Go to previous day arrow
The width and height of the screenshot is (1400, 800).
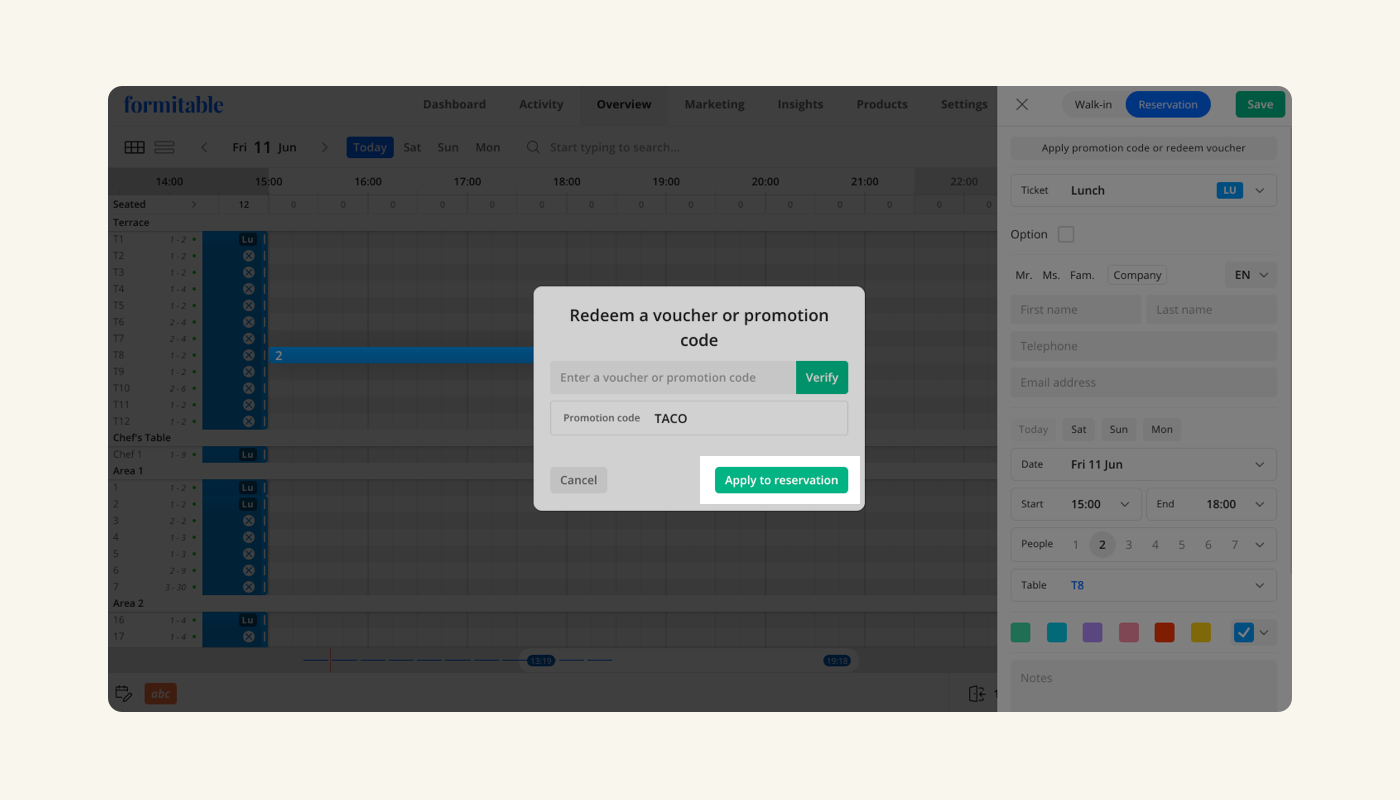click(205, 147)
